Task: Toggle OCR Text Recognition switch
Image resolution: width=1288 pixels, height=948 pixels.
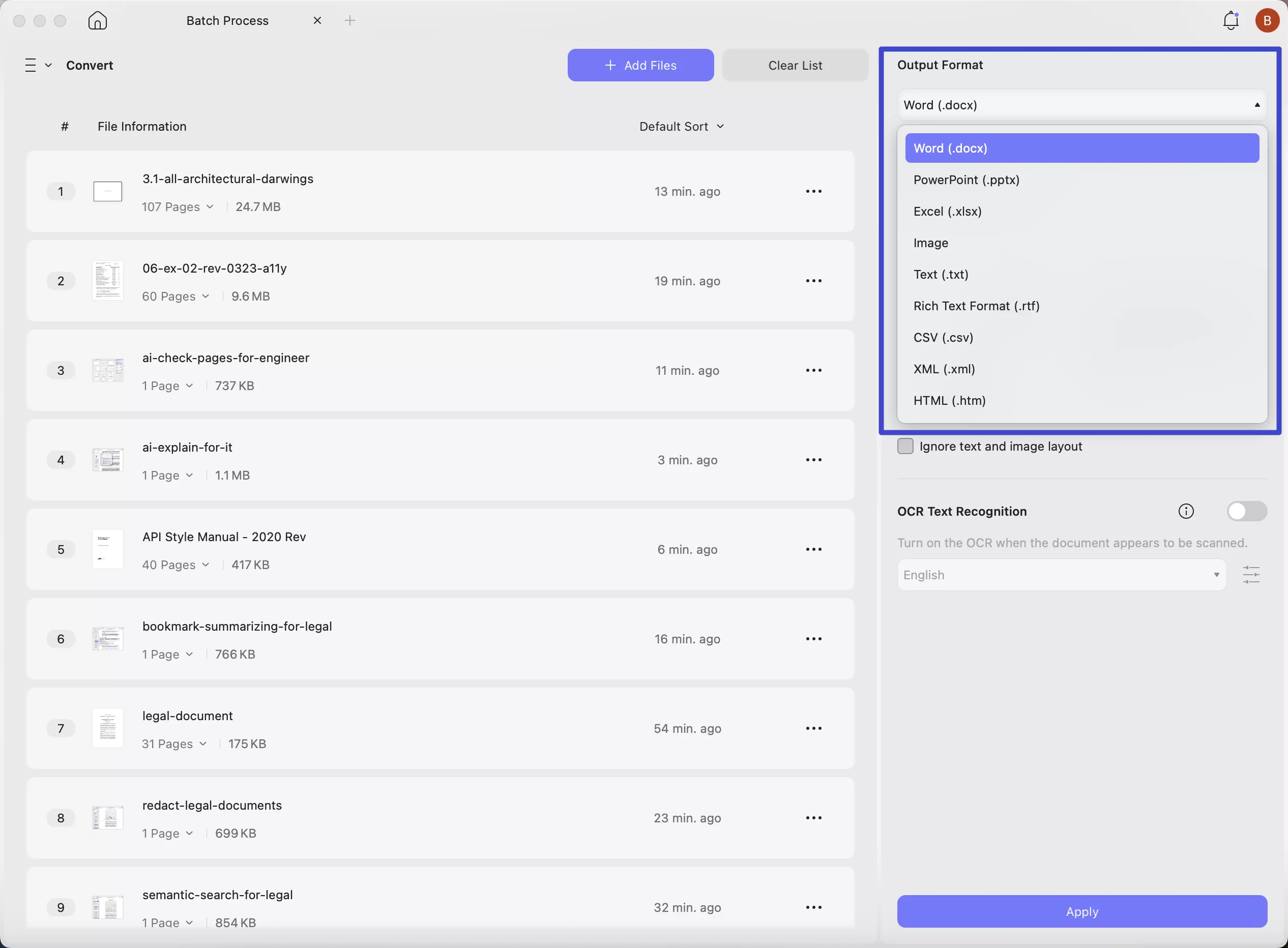Action: 1247,511
